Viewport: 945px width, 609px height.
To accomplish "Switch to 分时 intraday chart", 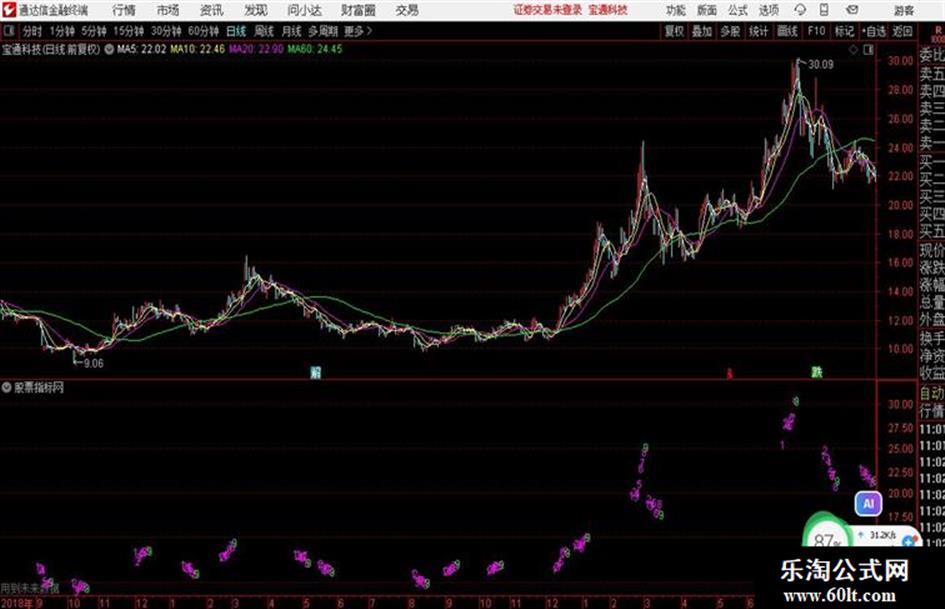I will click(x=33, y=31).
